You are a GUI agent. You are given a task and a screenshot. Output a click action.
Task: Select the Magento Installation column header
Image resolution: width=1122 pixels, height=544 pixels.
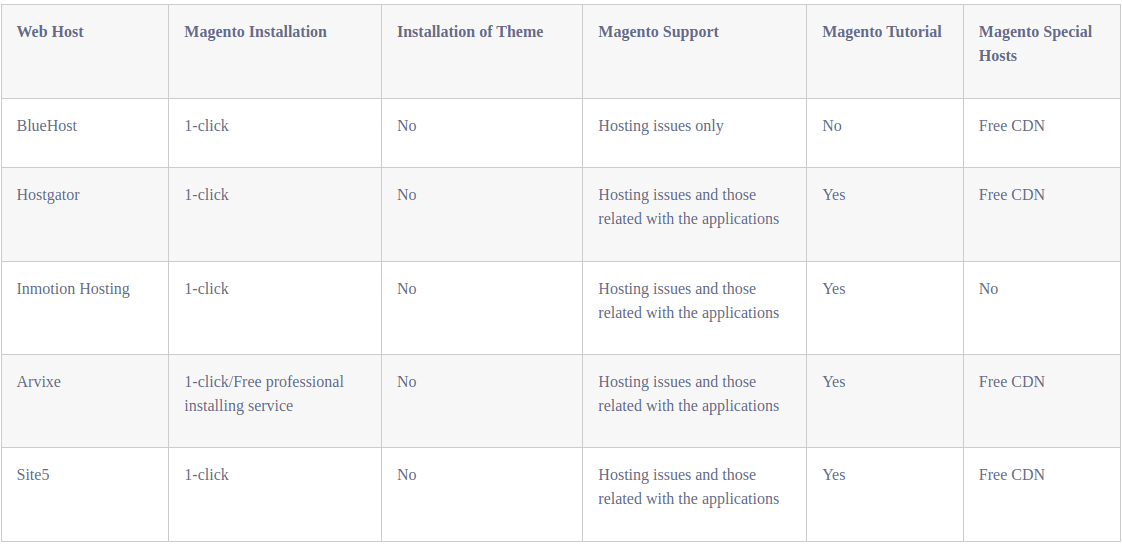[255, 32]
